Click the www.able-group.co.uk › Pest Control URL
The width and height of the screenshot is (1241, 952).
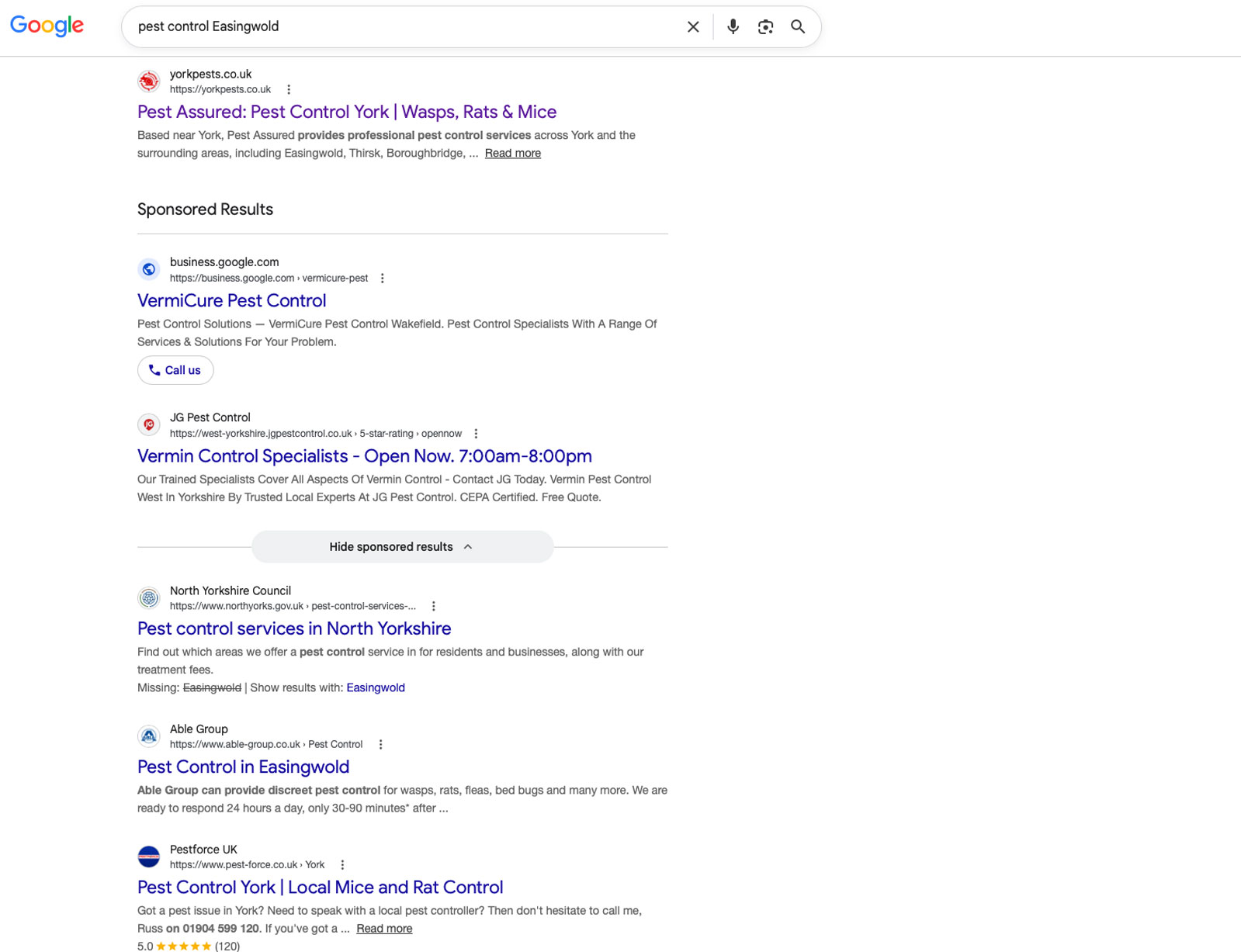[x=266, y=744]
